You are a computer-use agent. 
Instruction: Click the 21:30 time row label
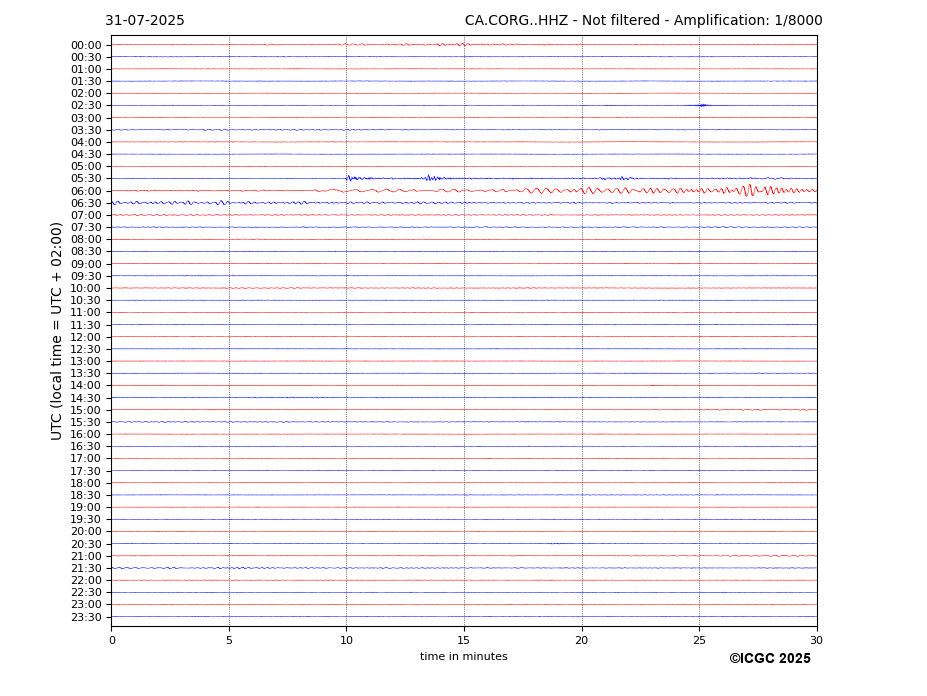86,568
